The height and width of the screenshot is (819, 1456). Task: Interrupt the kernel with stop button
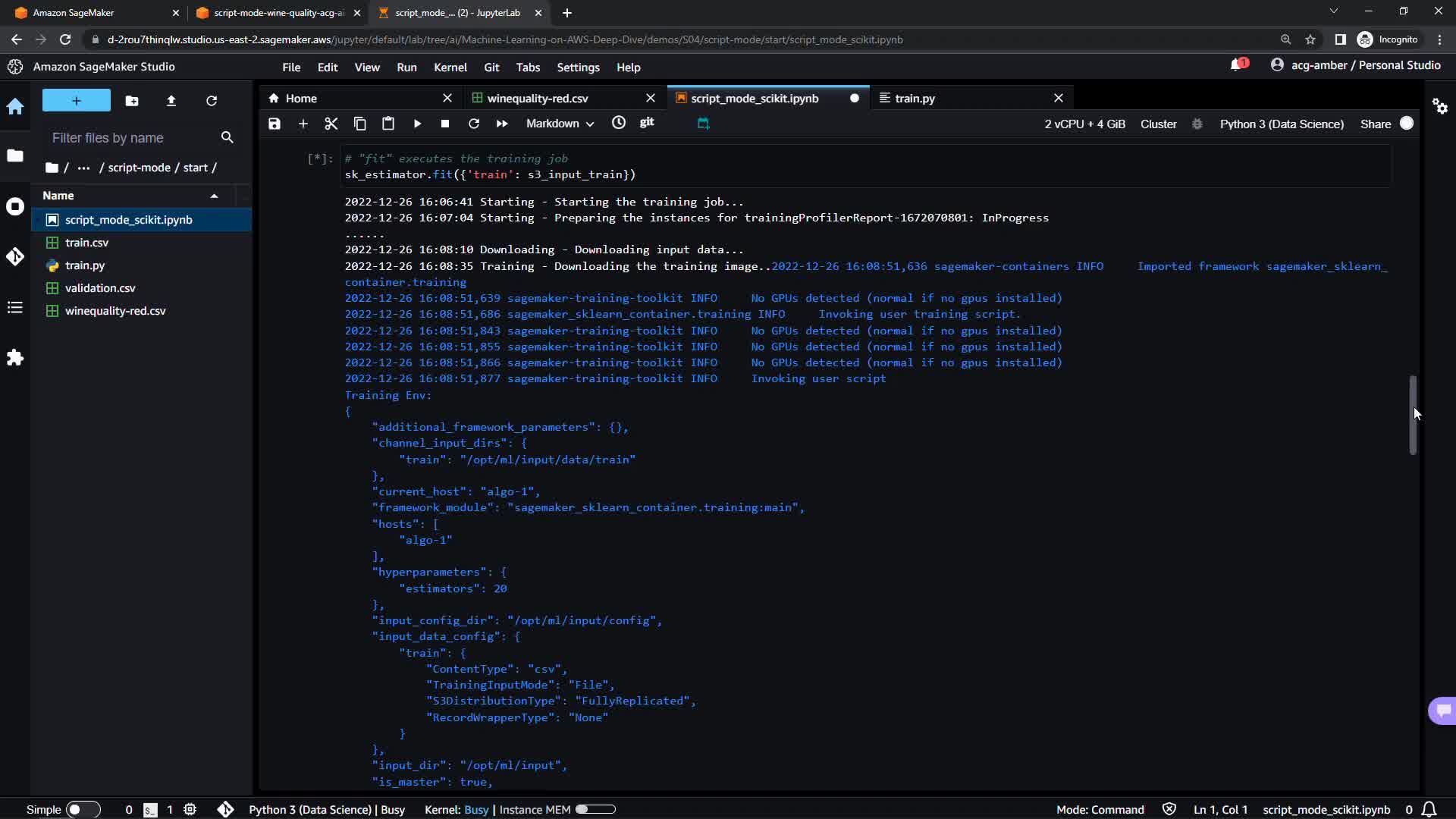(x=445, y=124)
